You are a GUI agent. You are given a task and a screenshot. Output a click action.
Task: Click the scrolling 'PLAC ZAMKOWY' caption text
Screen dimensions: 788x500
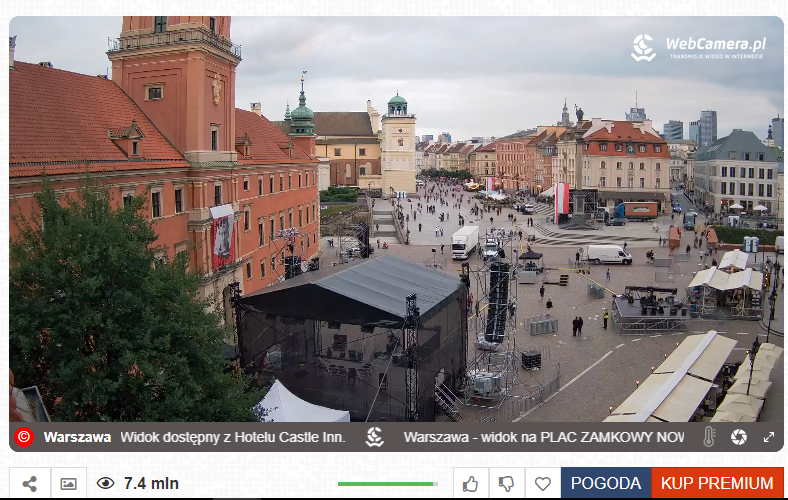click(543, 437)
